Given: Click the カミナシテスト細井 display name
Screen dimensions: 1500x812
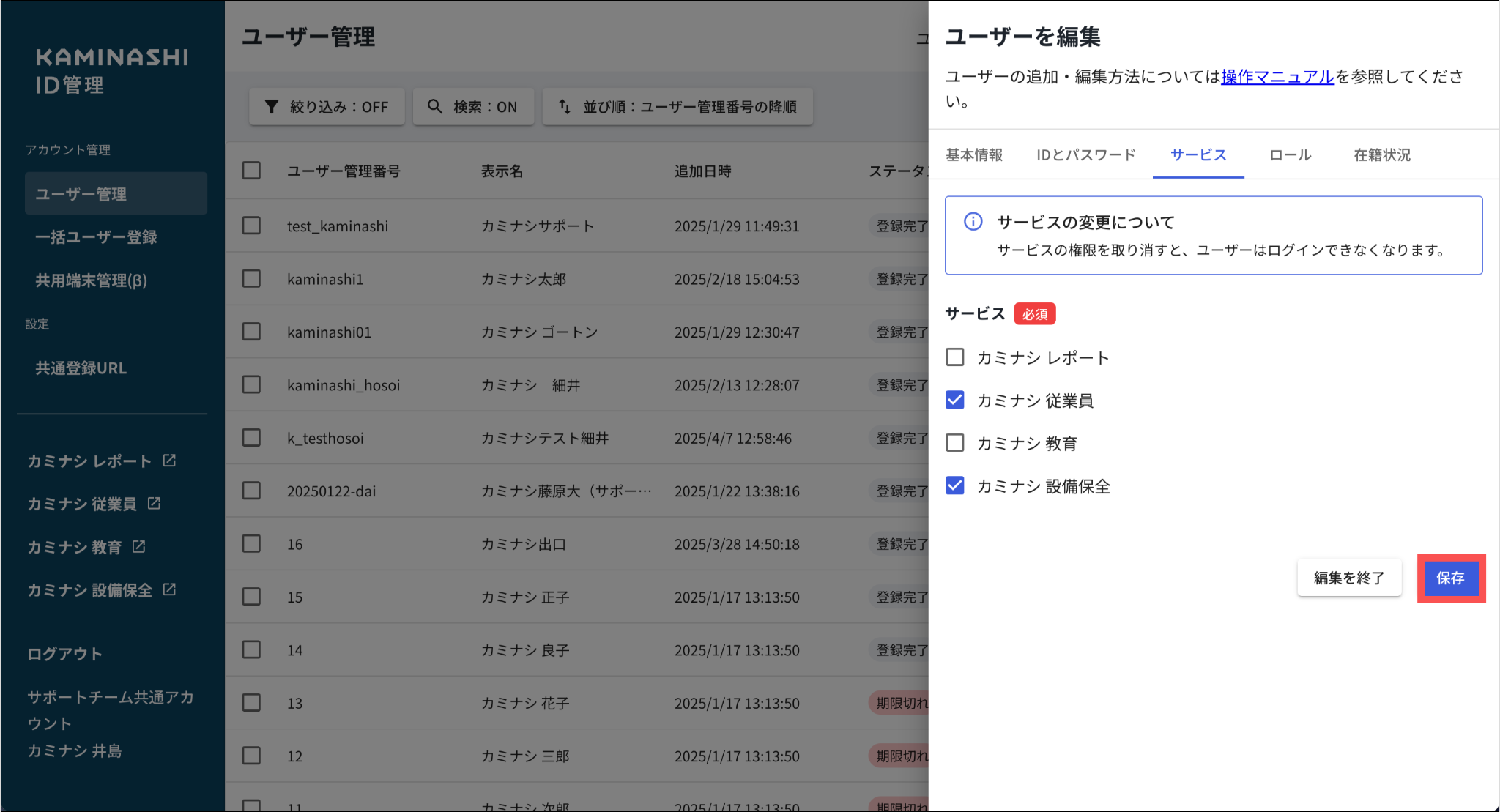Looking at the screenshot, I should pos(545,438).
